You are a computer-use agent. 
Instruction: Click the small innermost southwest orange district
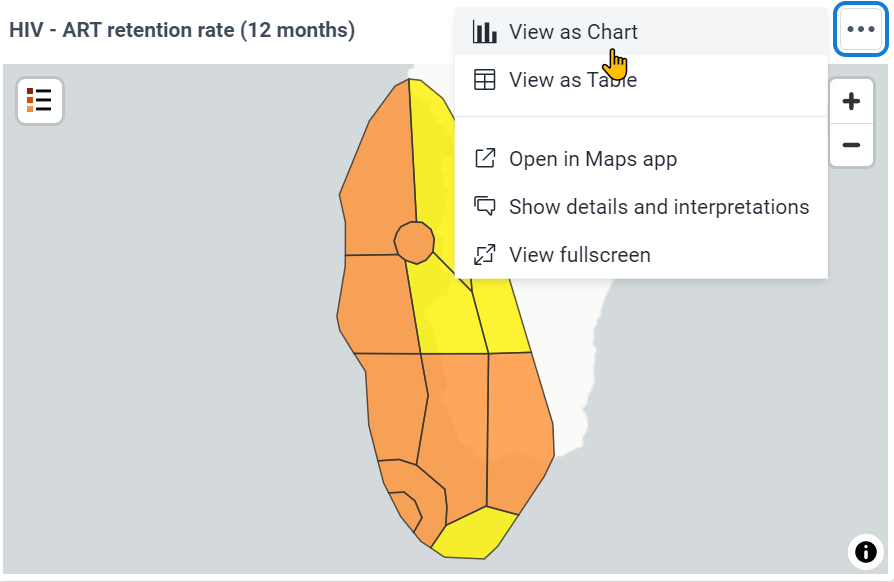407,508
